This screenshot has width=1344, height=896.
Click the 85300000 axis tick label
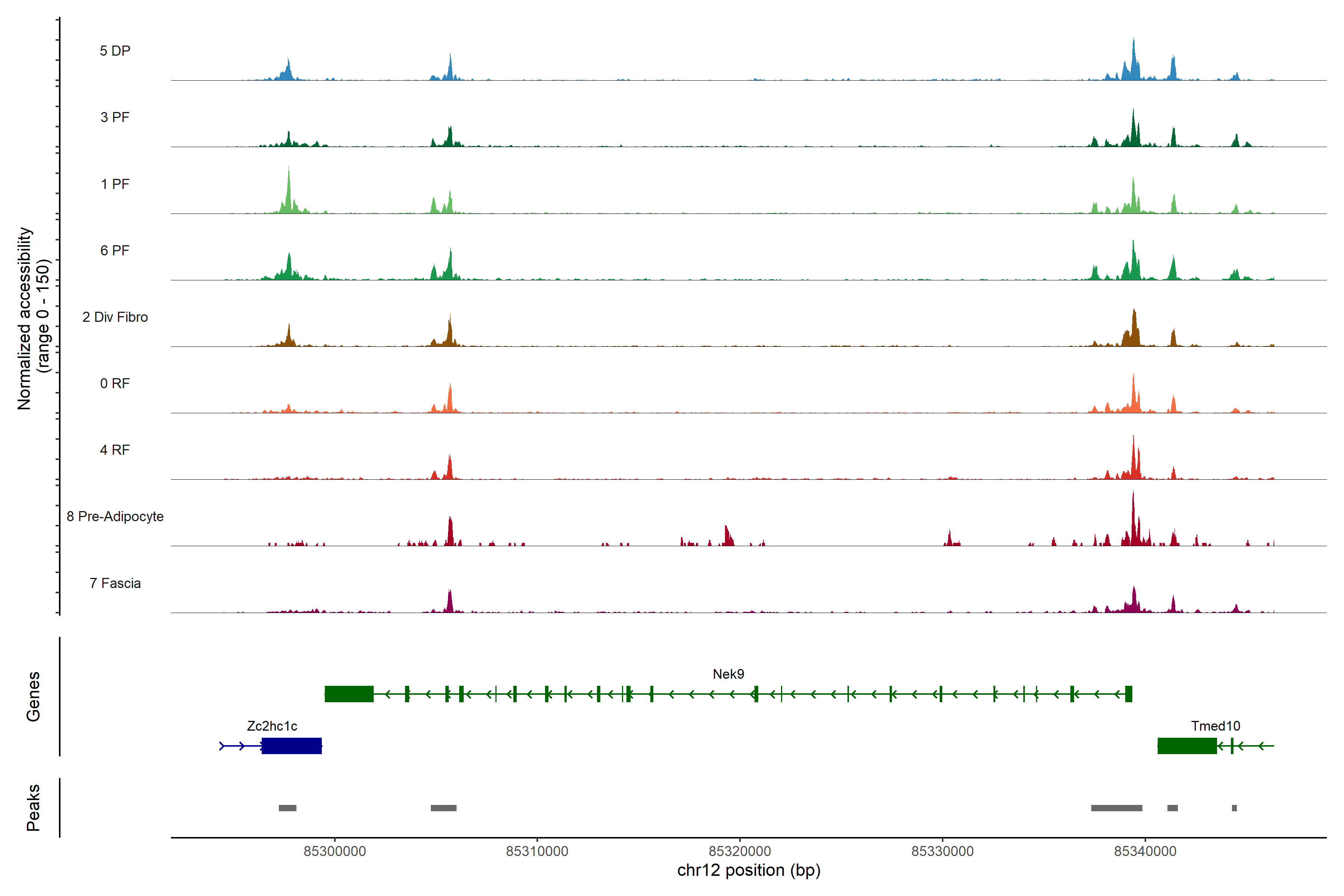point(334,852)
